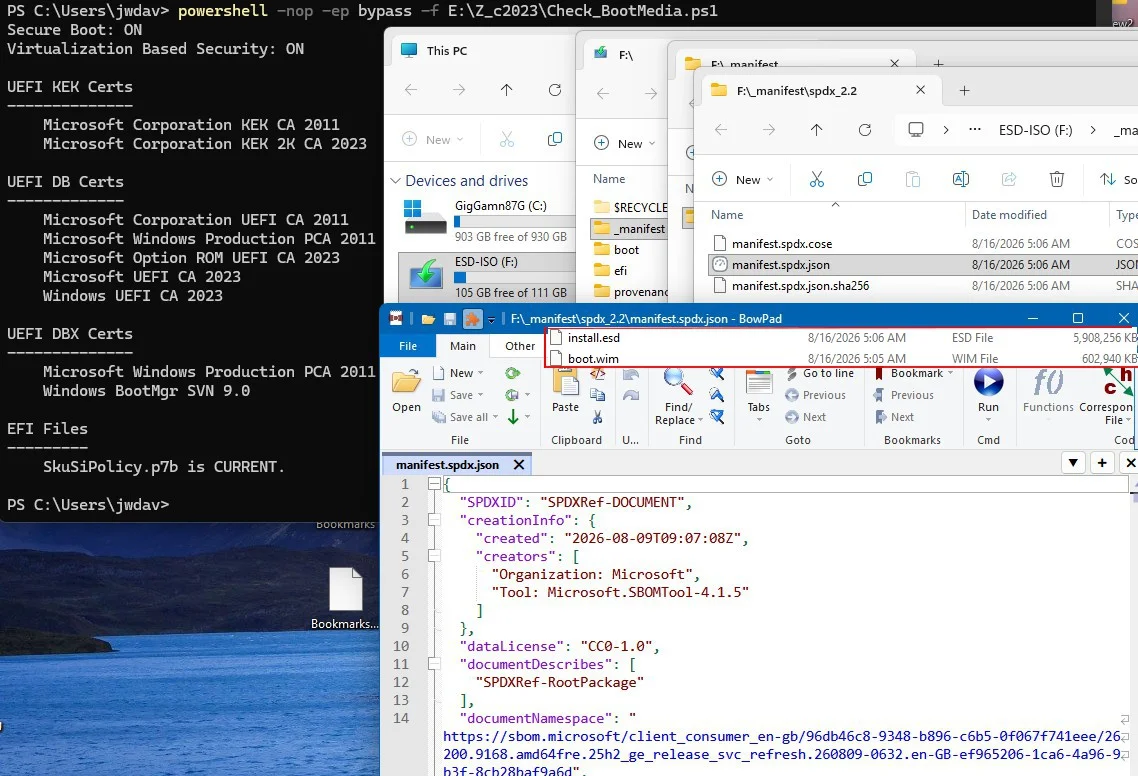The height and width of the screenshot is (776, 1138).
Task: Open the Bookmark dropdown in BowPad ribbon
Action: click(x=950, y=373)
